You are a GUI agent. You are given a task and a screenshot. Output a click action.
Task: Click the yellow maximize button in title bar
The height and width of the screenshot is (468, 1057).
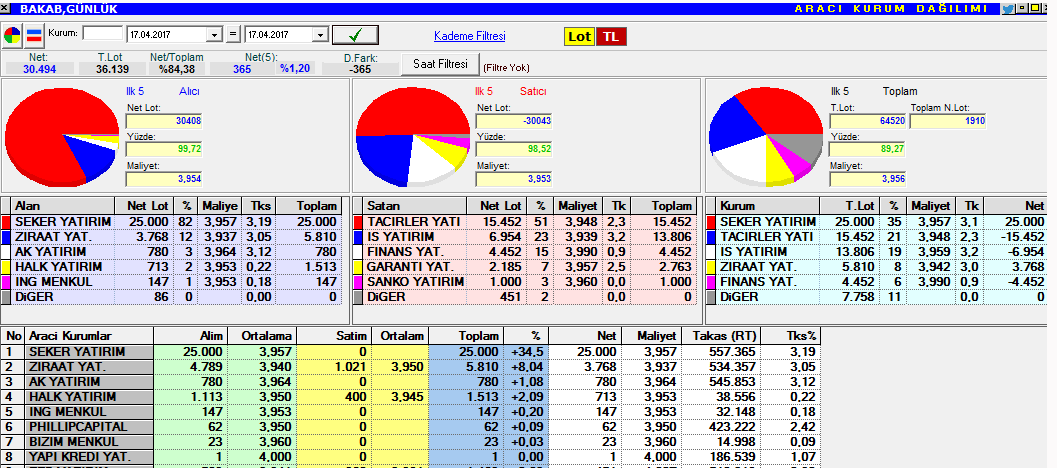point(1034,8)
